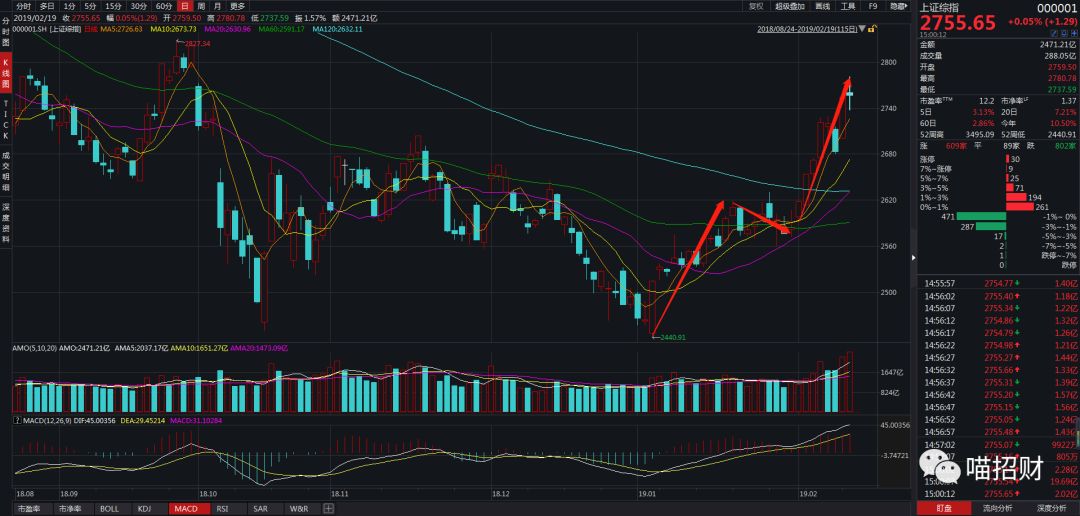The image size is (1080, 516).
Task: Click the 14:55:57 tick row
Action: pos(998,283)
